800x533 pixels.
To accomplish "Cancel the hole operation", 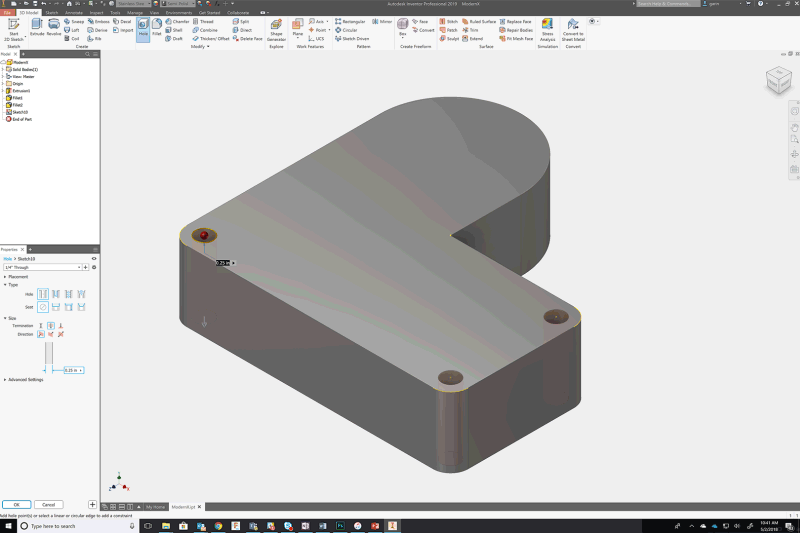I will click(48, 504).
